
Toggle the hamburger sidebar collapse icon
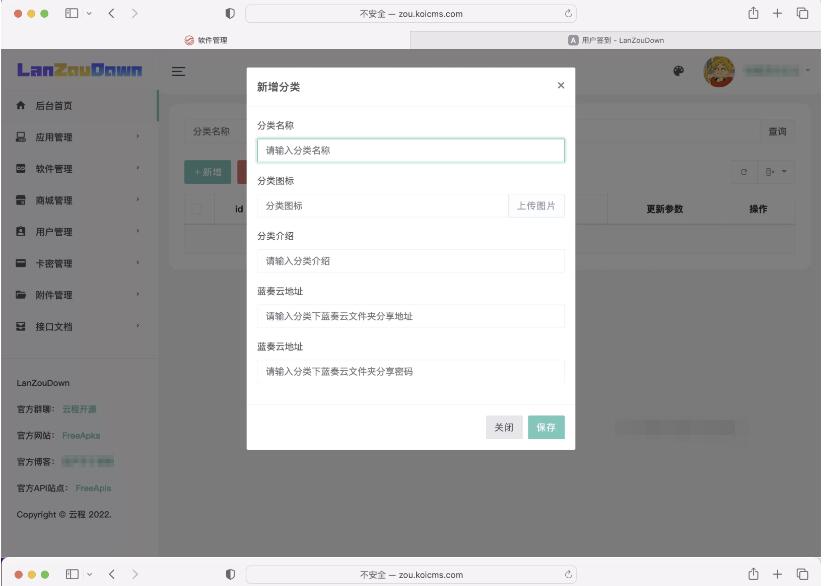tap(177, 72)
